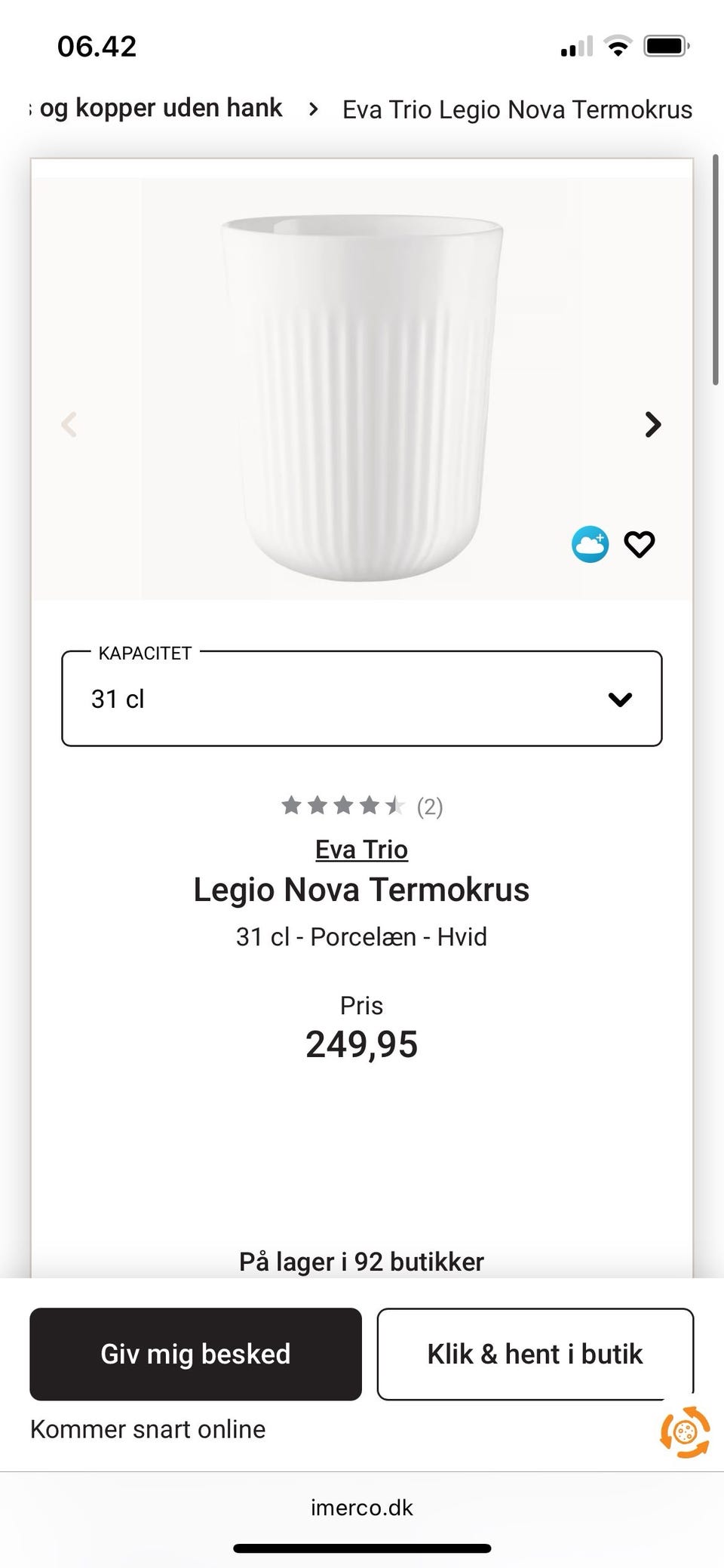Go to previous product image with left arrow

[69, 425]
